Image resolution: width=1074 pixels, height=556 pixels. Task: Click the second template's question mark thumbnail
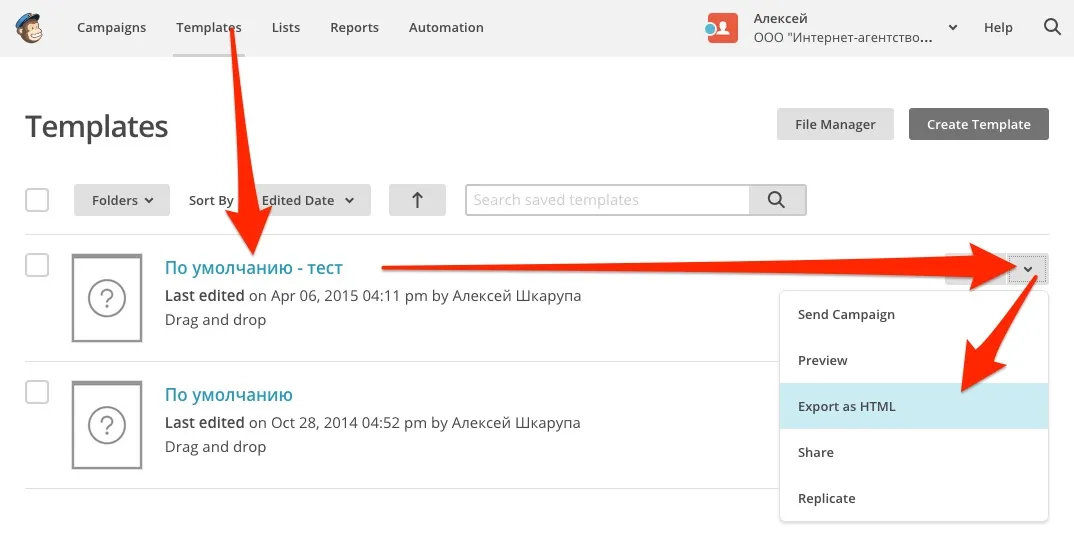[x=107, y=425]
